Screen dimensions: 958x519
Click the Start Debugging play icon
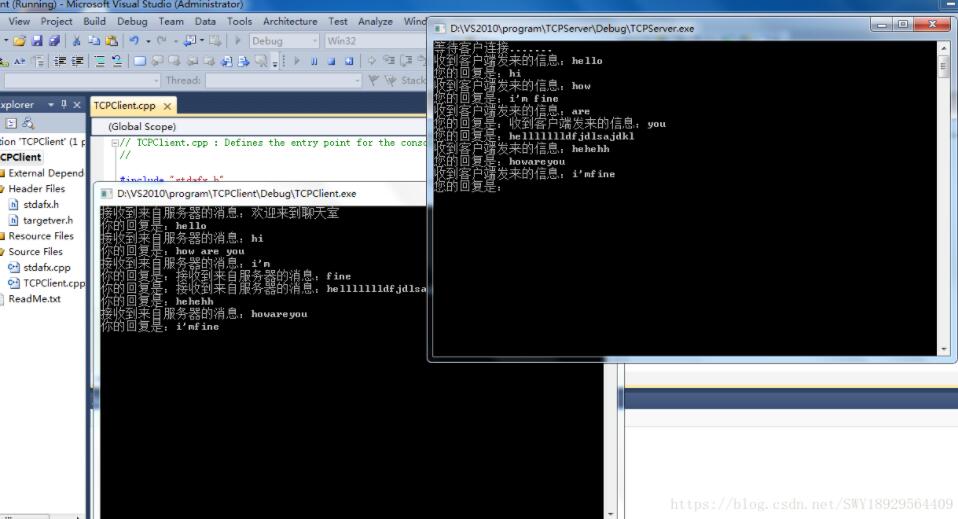click(238, 41)
